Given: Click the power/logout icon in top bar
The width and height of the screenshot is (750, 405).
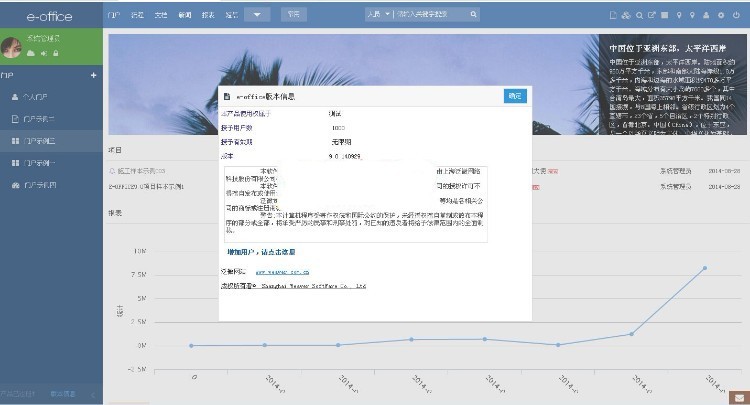Looking at the screenshot, I should [x=737, y=15].
